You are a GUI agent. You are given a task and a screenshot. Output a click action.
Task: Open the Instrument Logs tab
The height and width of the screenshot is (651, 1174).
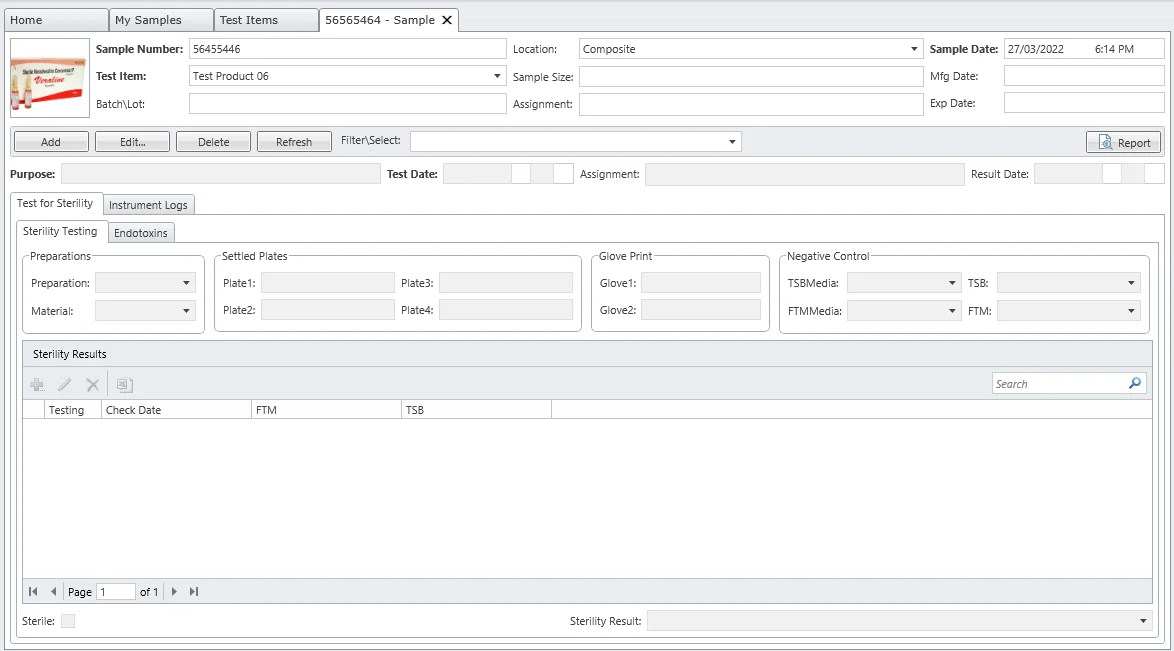(x=148, y=205)
